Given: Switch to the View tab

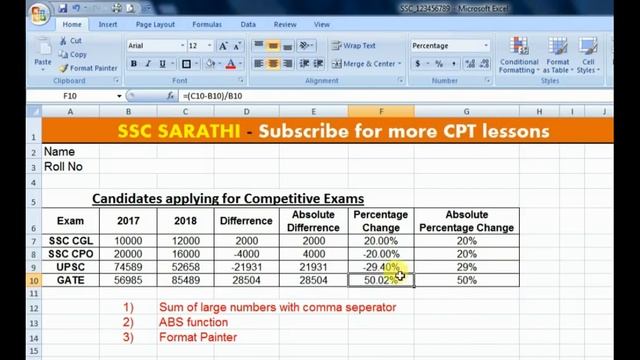Looking at the screenshot, I should 322,24.
